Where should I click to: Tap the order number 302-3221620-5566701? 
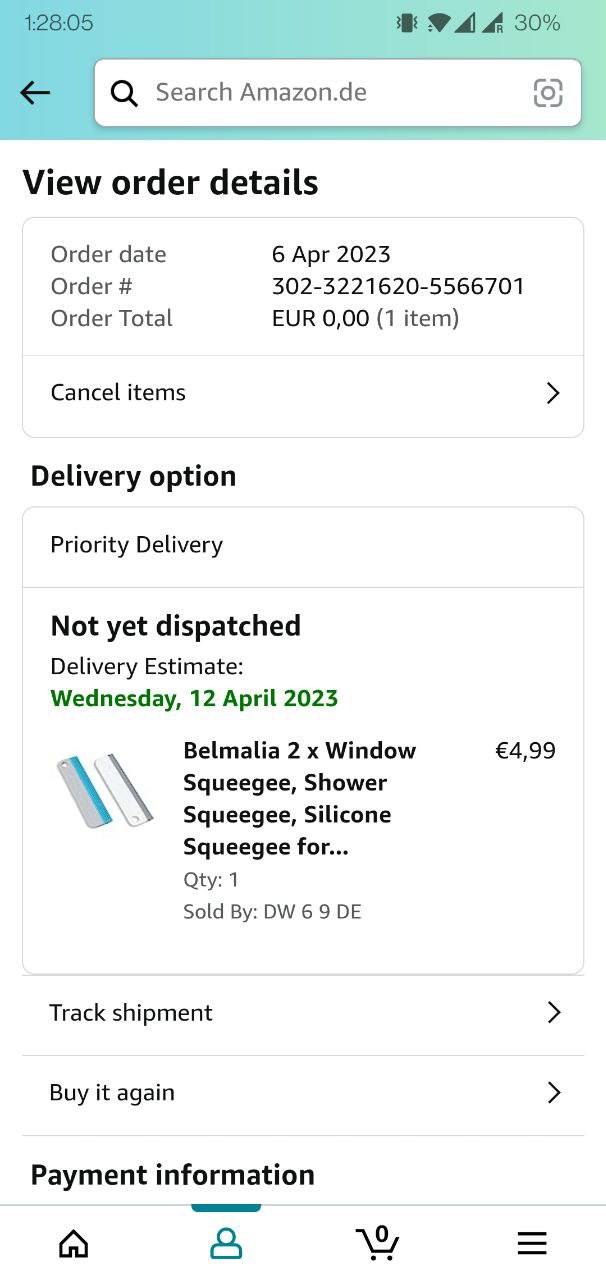(x=398, y=286)
